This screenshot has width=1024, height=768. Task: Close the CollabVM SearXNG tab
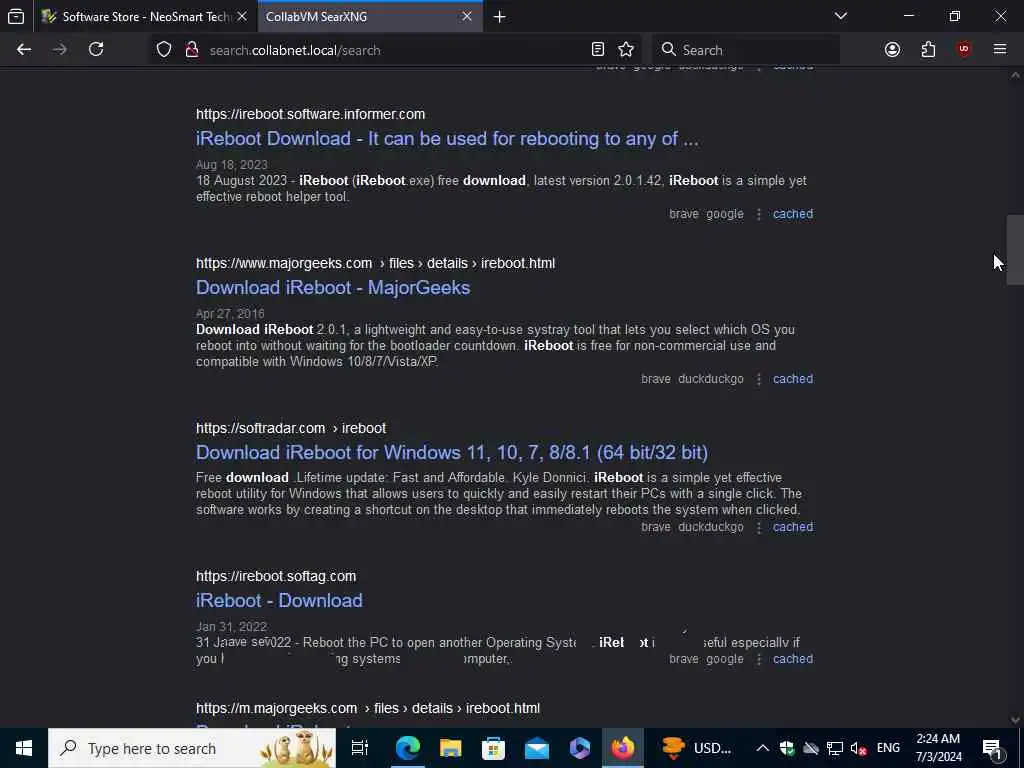(x=467, y=17)
